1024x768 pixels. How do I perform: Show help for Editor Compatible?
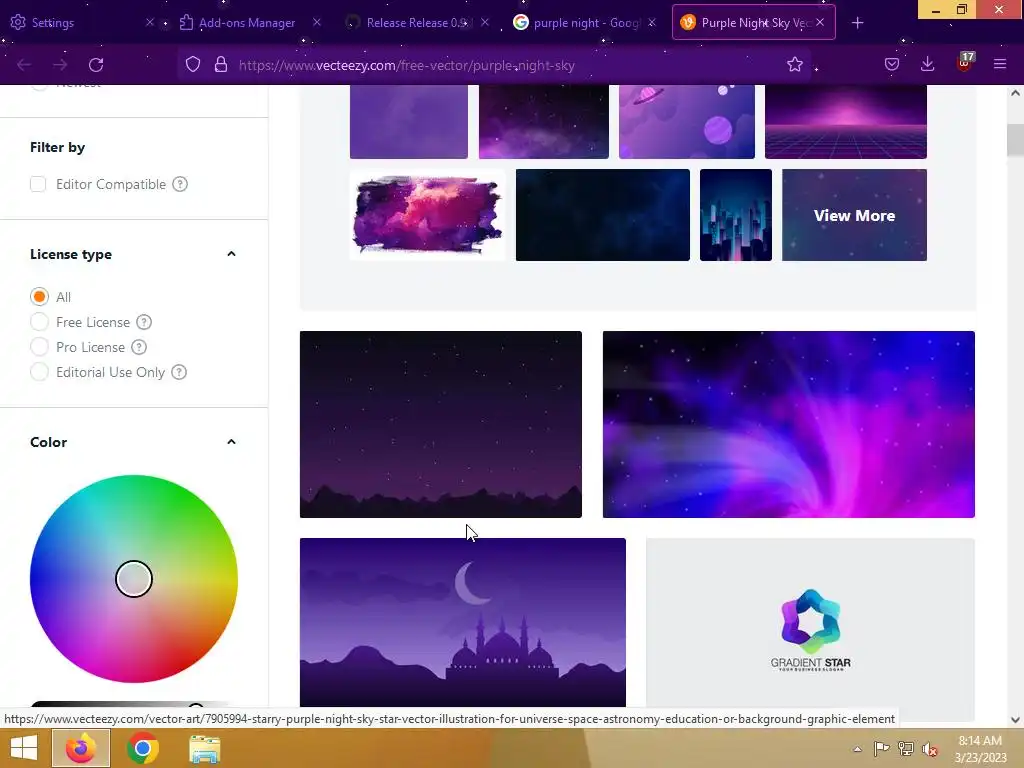180,184
